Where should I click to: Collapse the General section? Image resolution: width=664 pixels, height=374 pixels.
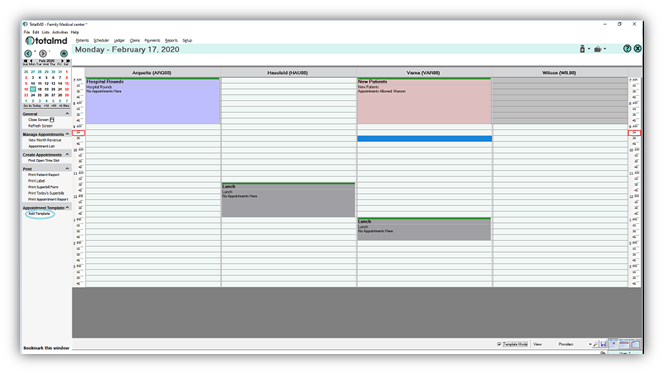click(x=67, y=114)
